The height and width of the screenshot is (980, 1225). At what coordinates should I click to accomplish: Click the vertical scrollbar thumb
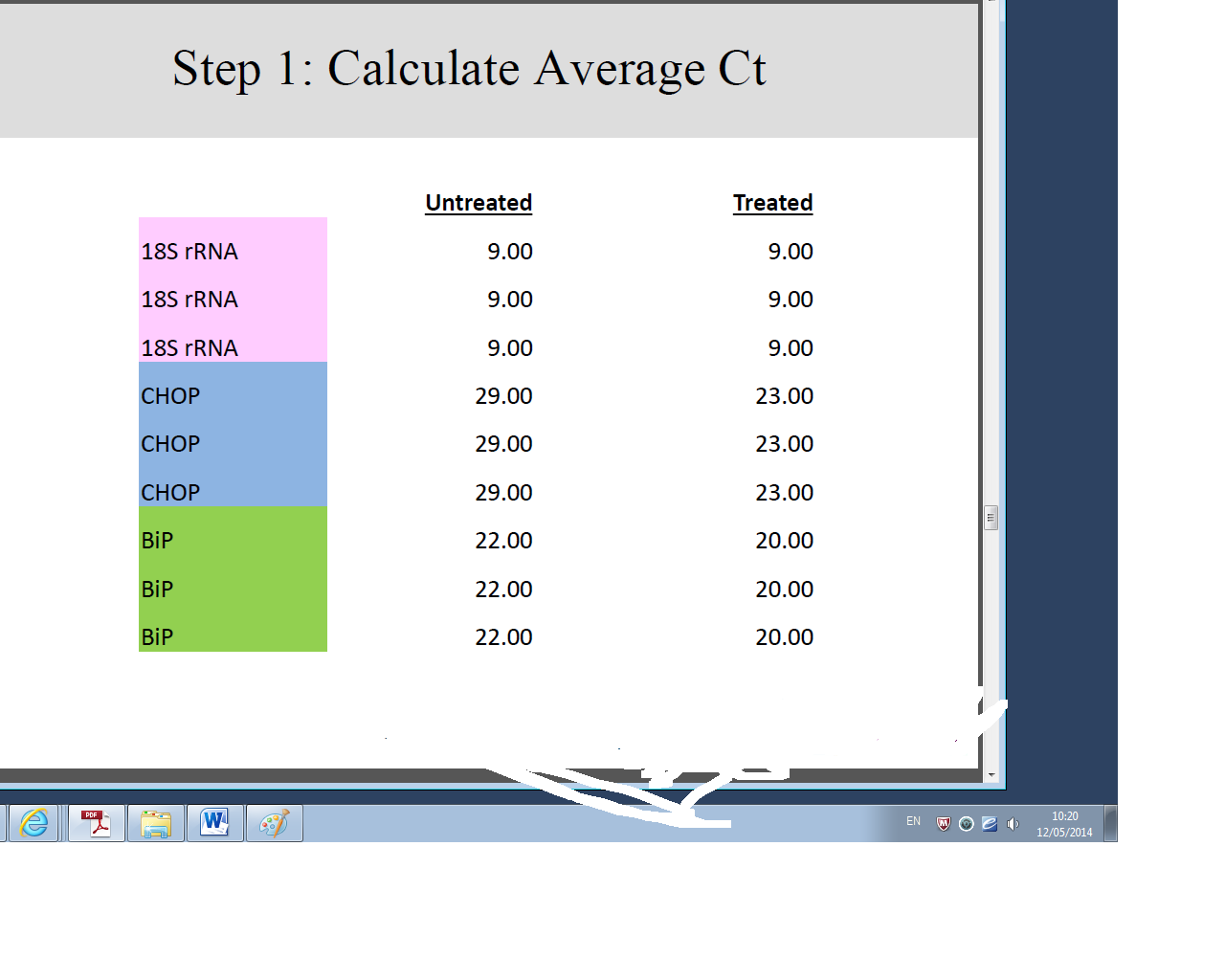[x=991, y=518]
